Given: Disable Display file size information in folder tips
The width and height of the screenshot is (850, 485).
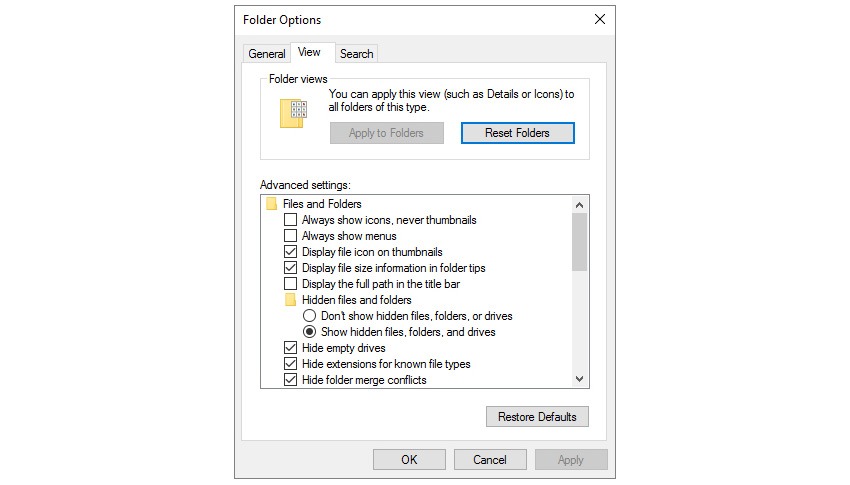Looking at the screenshot, I should (x=291, y=268).
